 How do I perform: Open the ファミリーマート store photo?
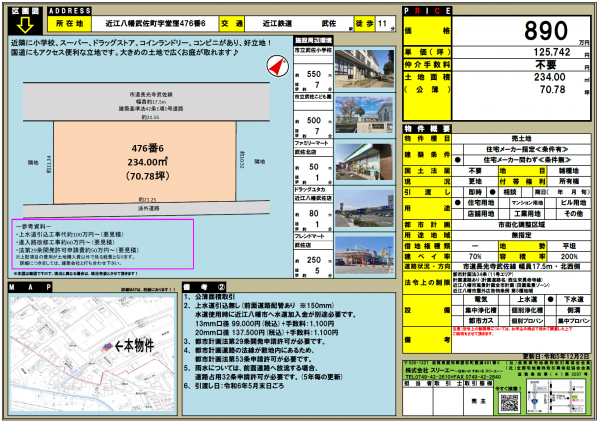pos(364,162)
